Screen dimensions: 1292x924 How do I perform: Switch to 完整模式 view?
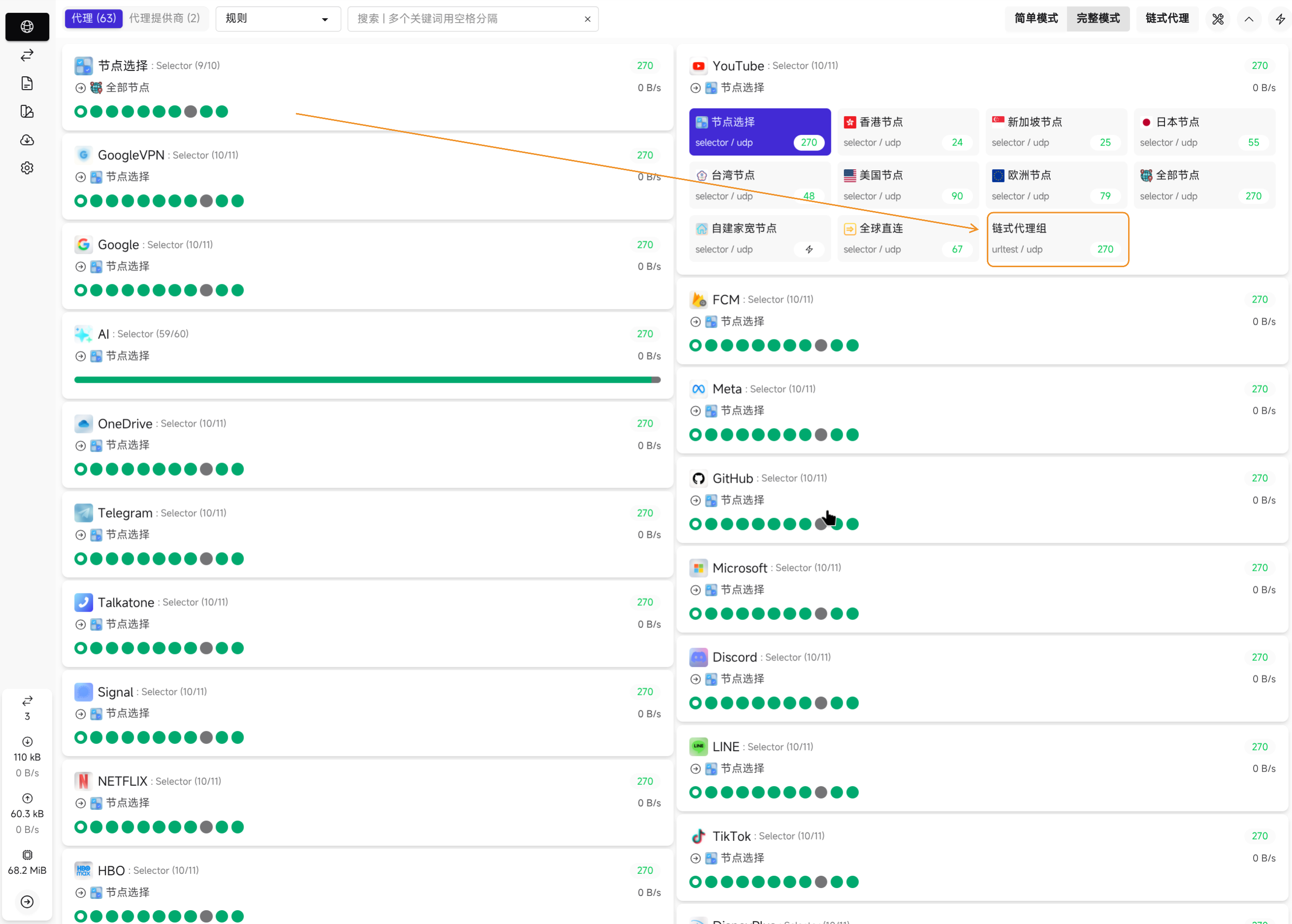coord(1098,19)
